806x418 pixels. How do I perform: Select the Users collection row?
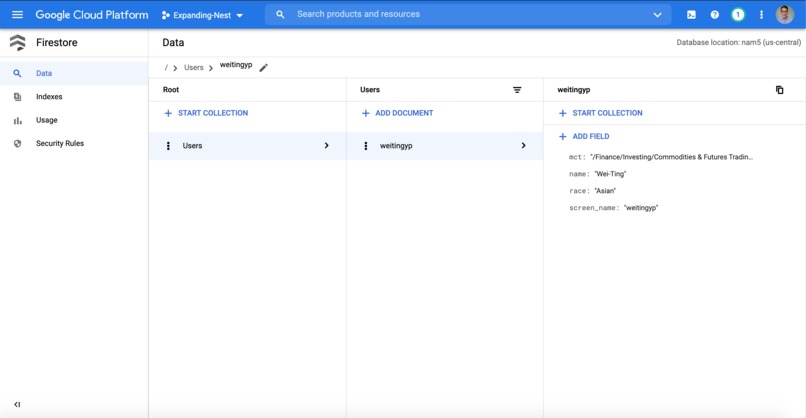point(247,146)
